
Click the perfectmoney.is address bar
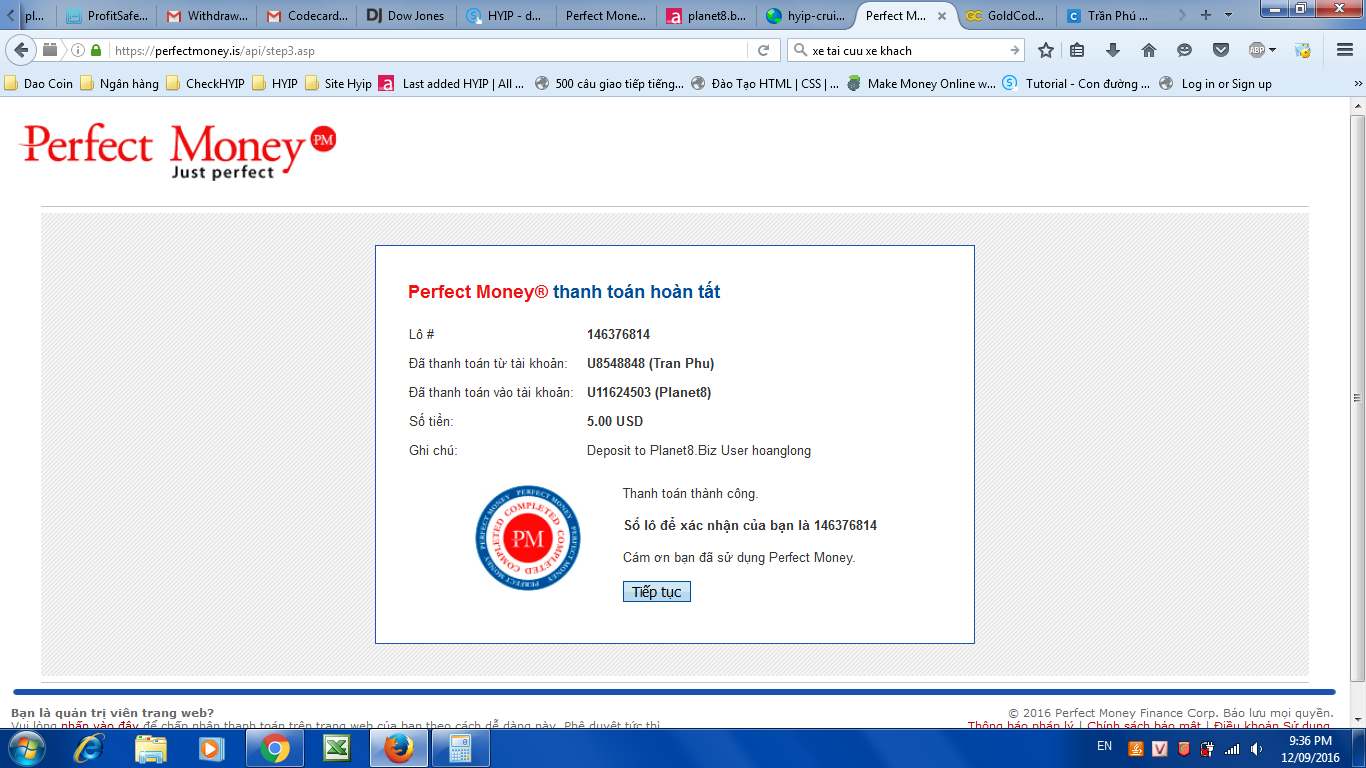coord(430,50)
